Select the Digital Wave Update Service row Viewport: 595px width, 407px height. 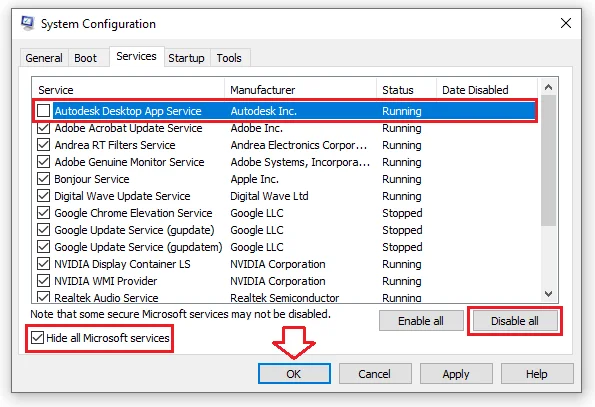click(285, 196)
